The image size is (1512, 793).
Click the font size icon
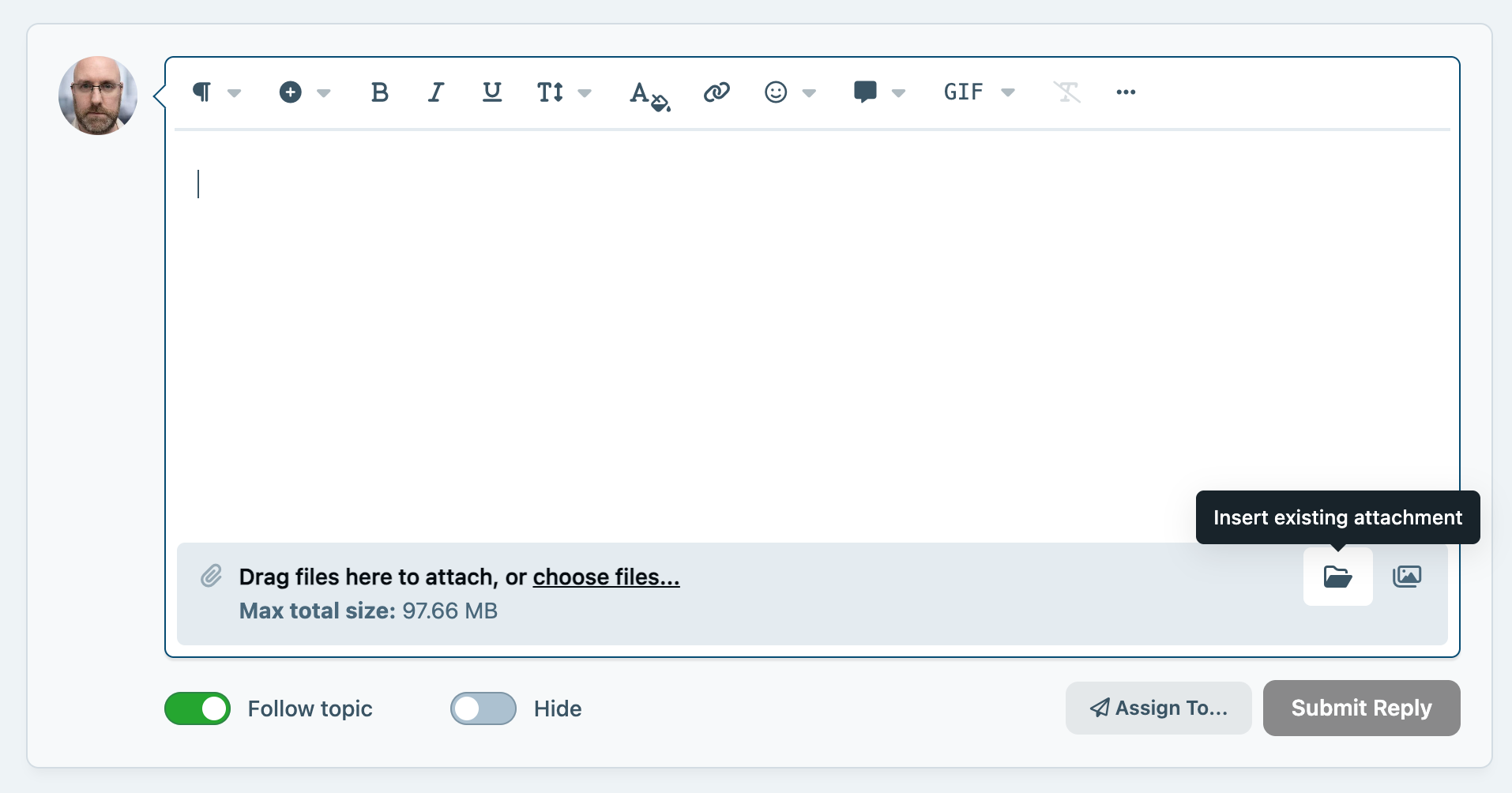tap(551, 92)
